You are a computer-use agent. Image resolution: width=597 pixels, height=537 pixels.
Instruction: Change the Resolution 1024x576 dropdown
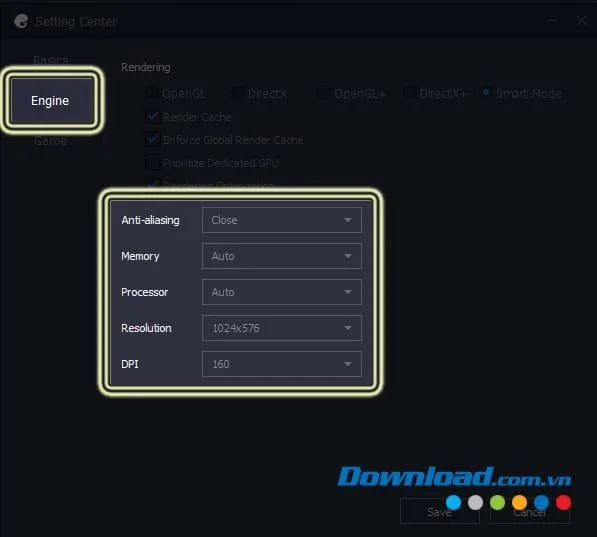pyautogui.click(x=282, y=328)
